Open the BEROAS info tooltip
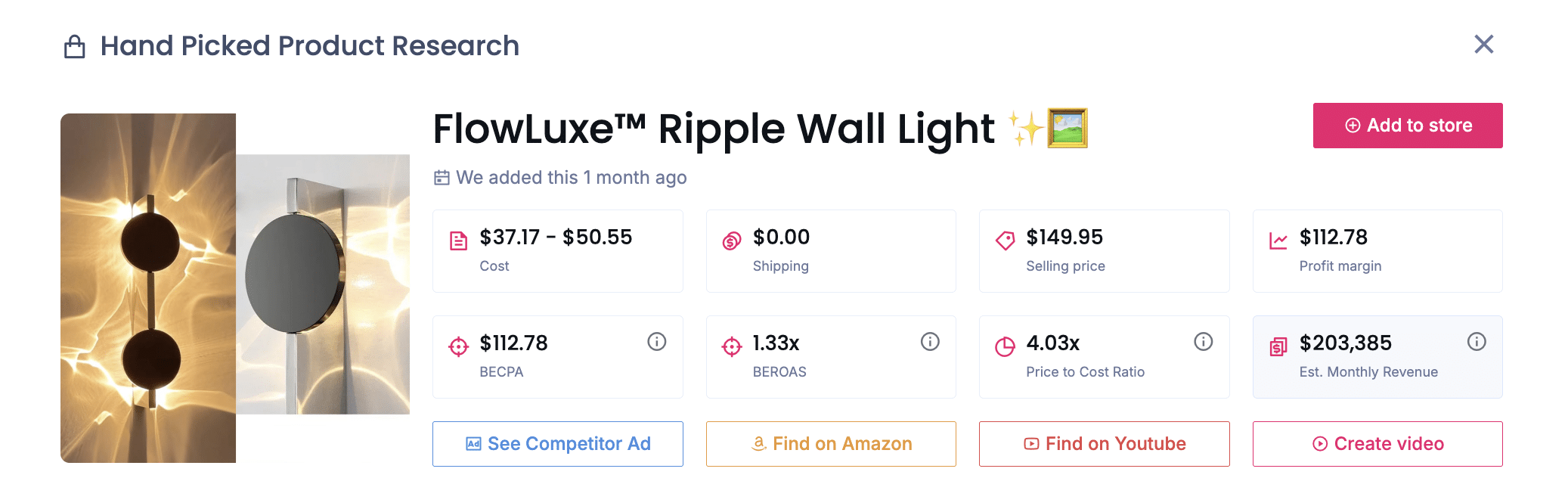The height and width of the screenshot is (478, 1568). point(928,342)
